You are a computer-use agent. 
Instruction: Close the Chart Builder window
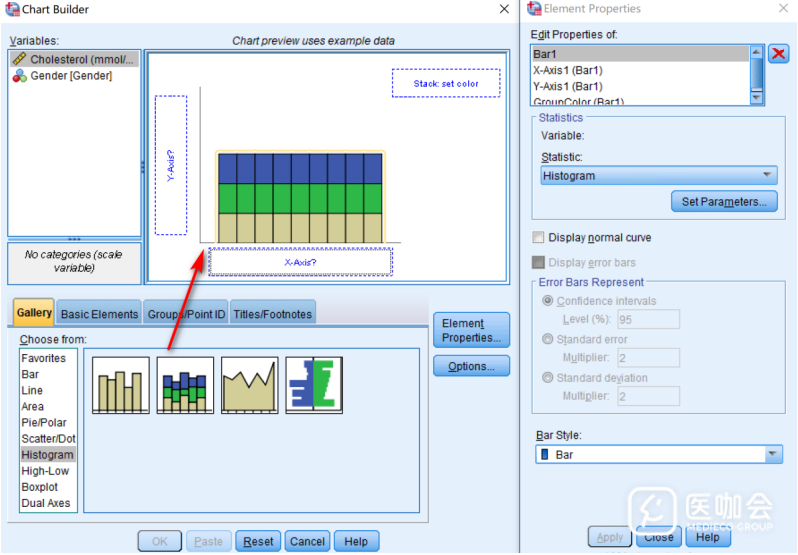[504, 9]
